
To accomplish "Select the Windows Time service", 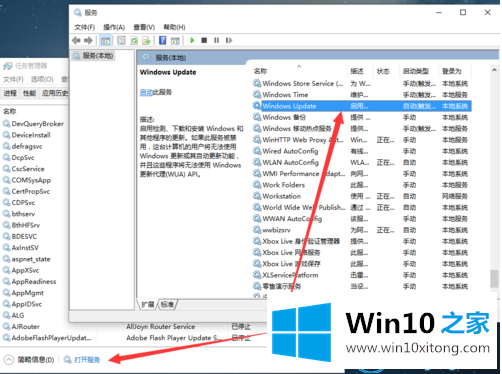I will coord(362,95).
